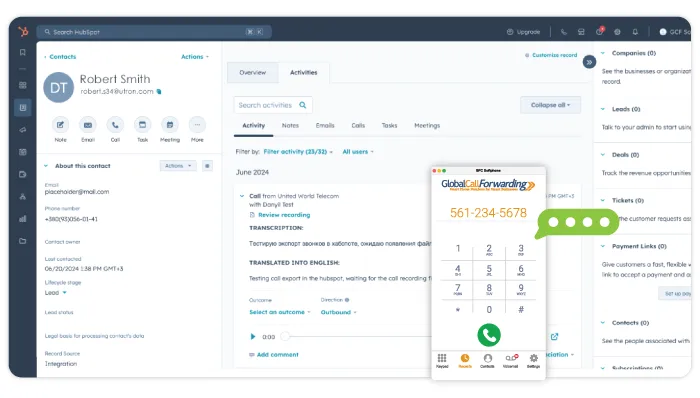Open the Outbound direction dropdown
Viewport: 700px width, 398px height.
click(338, 312)
